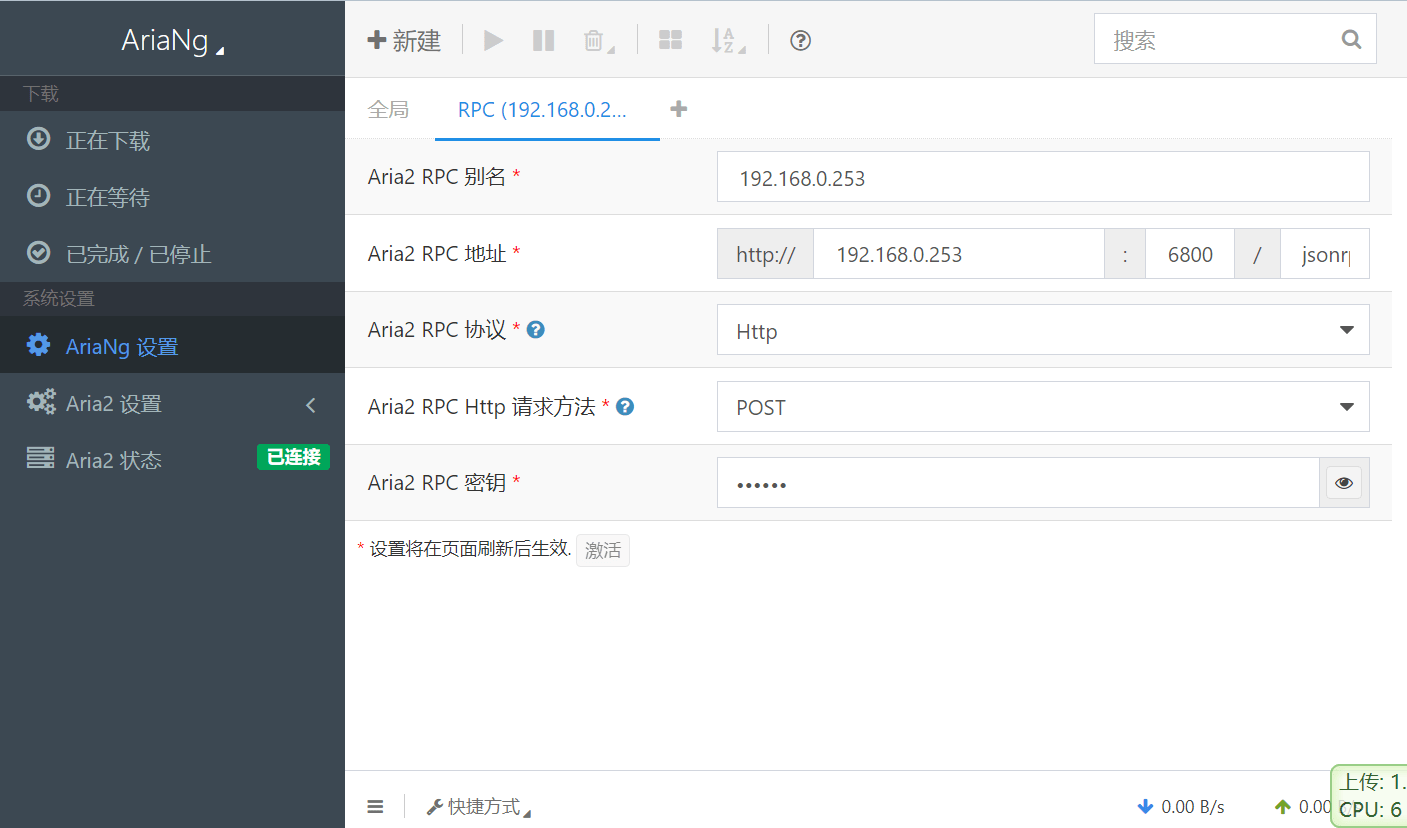Image resolution: width=1407 pixels, height=828 pixels.
Task: Click the help question mark icon in toolbar
Action: click(800, 40)
